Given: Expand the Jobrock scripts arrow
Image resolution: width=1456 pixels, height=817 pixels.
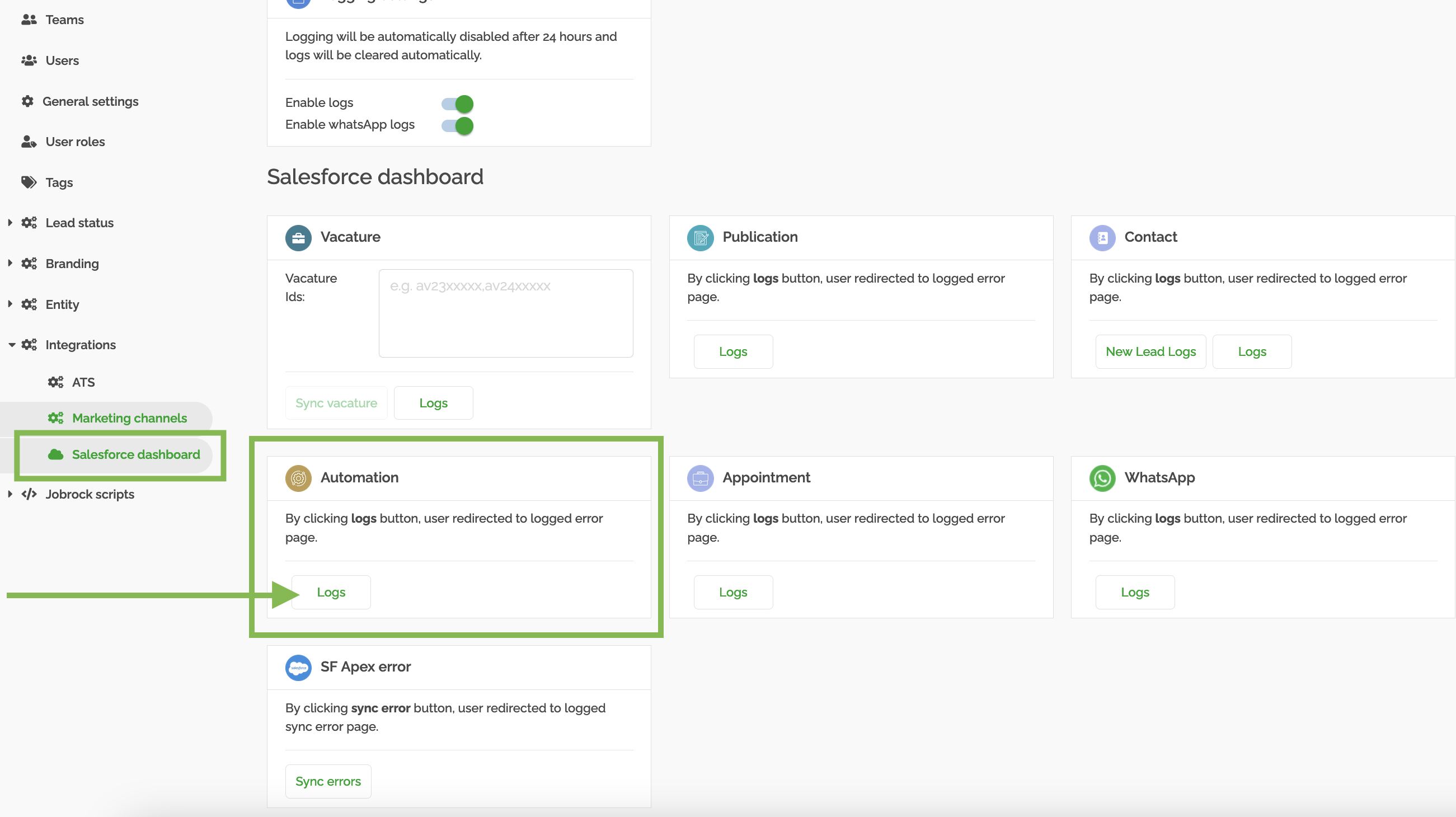Looking at the screenshot, I should [x=10, y=494].
